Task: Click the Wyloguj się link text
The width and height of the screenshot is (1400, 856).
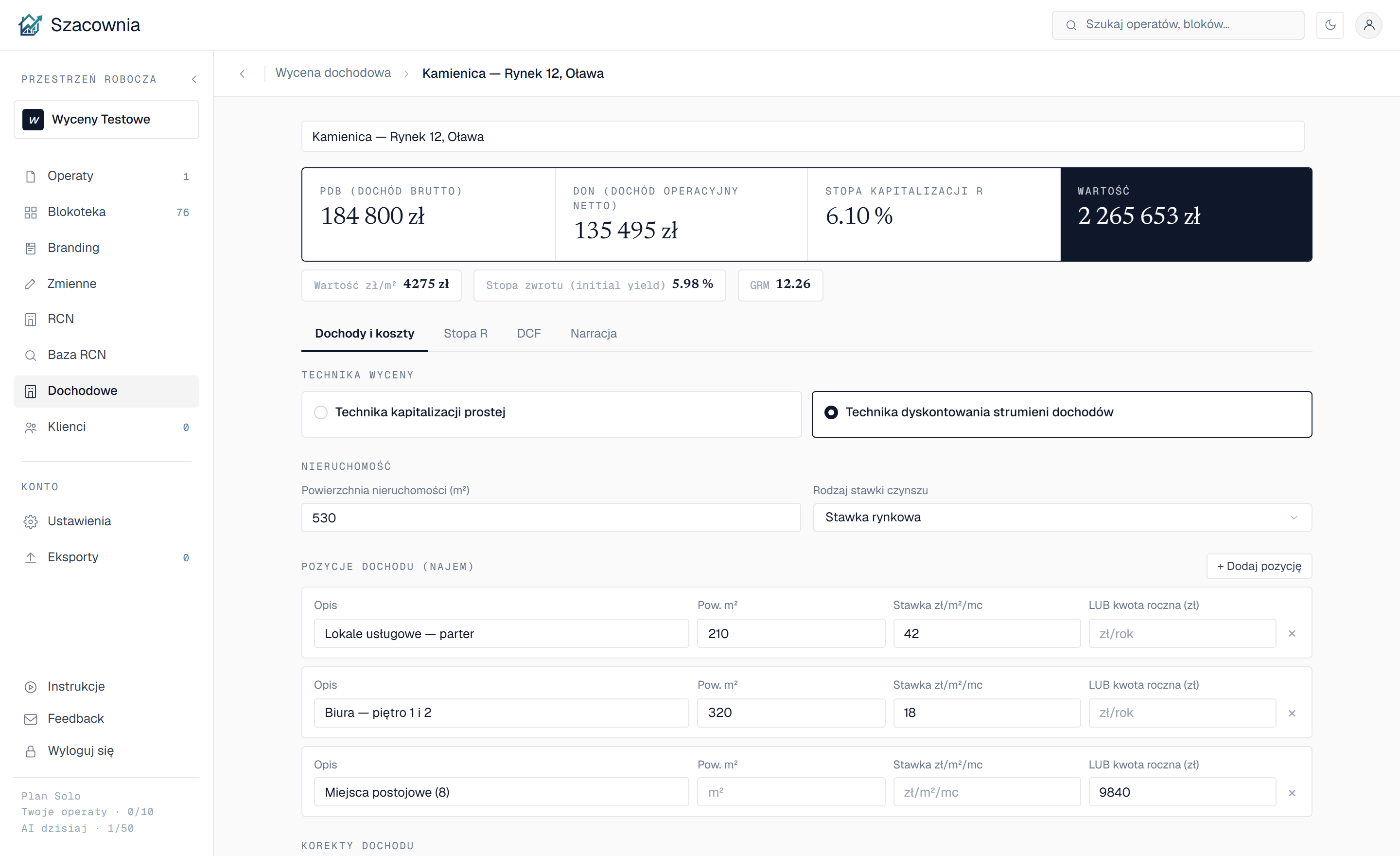Action: [81, 751]
